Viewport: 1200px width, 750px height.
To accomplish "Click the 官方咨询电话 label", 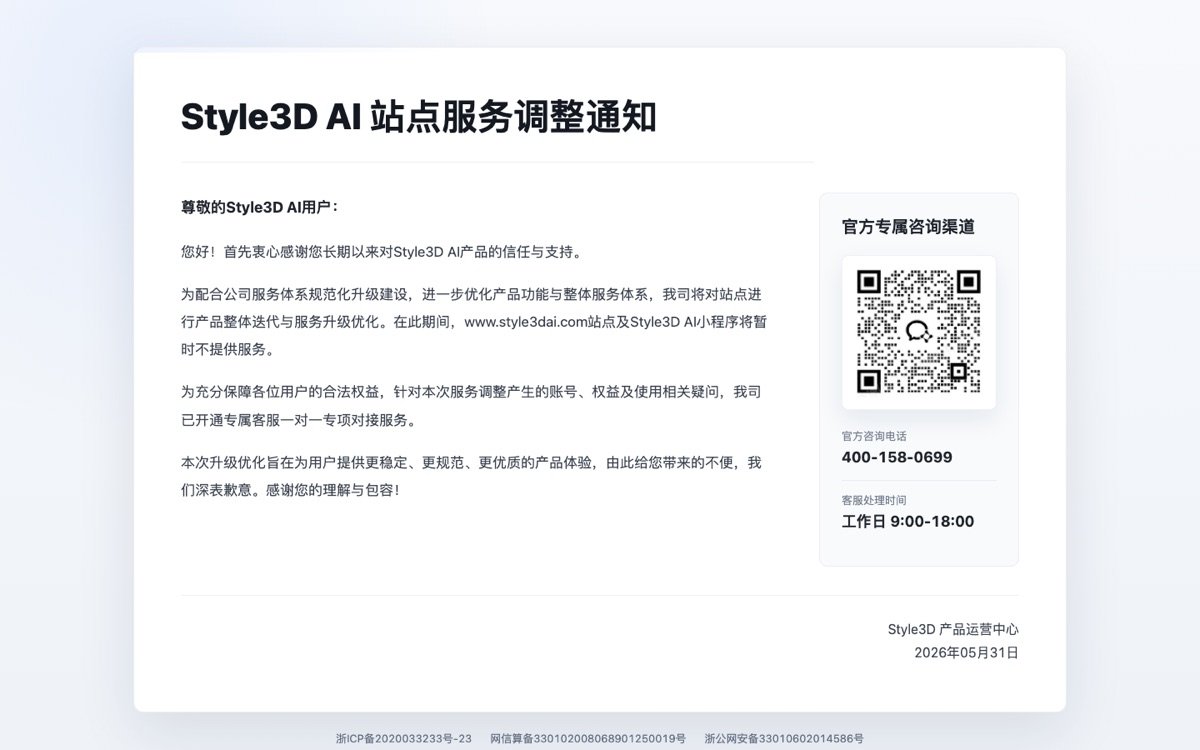I will (x=874, y=436).
